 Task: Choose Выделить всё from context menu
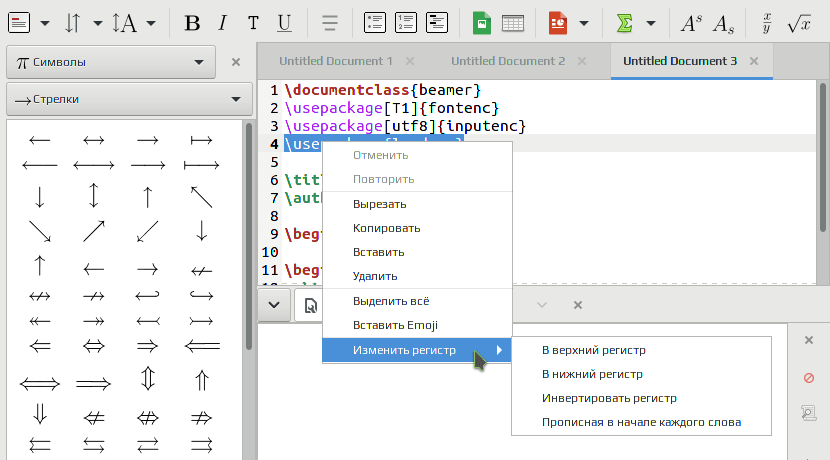pos(417,301)
